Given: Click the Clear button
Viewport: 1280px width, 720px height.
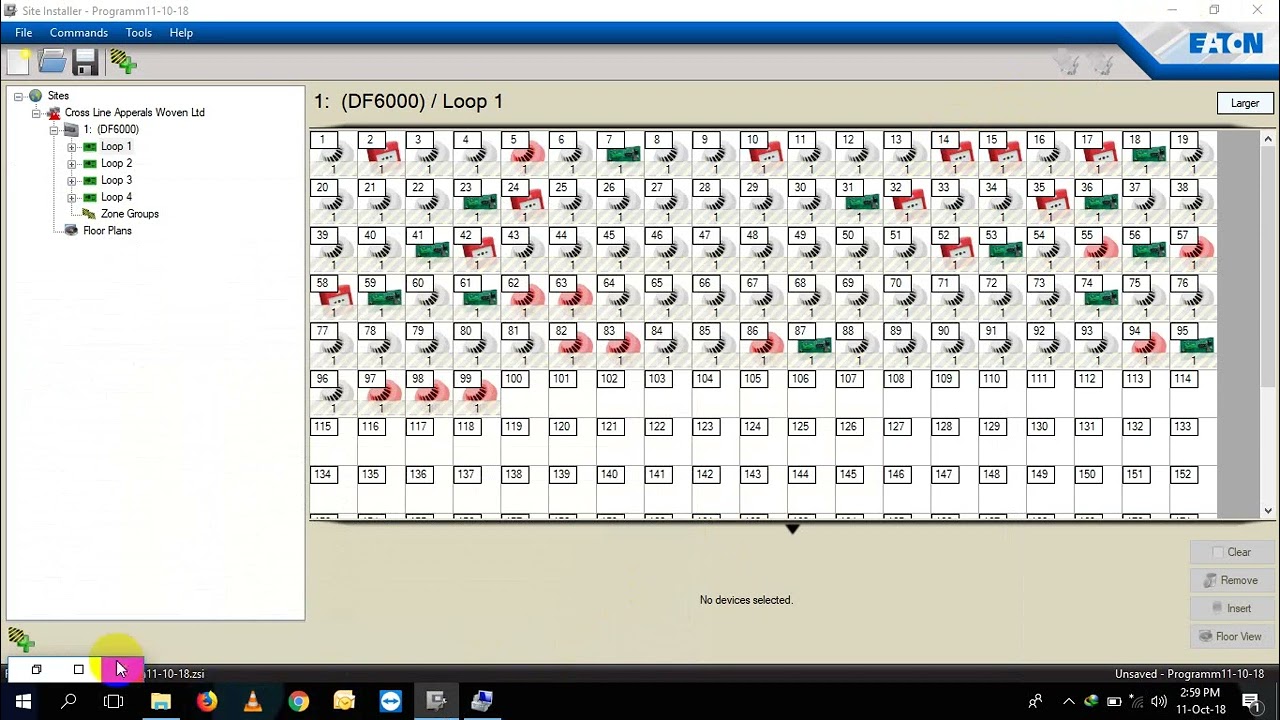Looking at the screenshot, I should click(1230, 552).
